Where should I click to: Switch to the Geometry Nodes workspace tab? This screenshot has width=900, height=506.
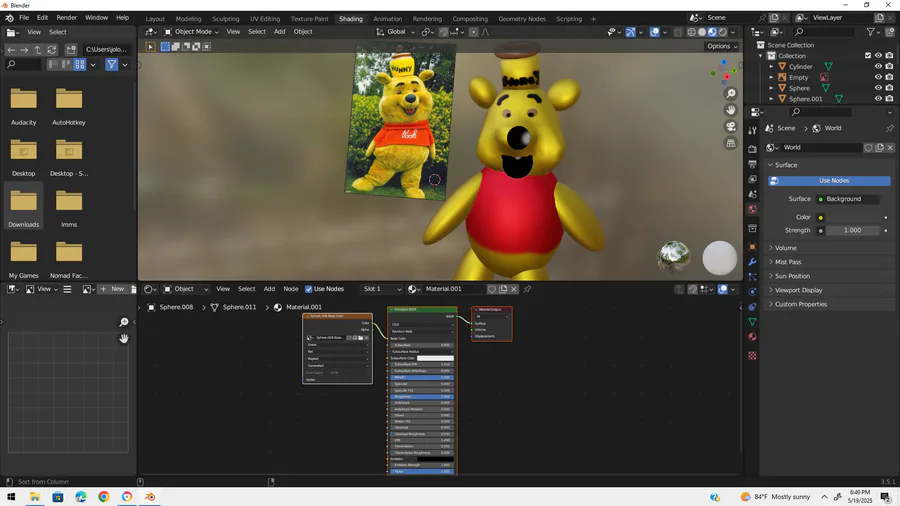click(x=522, y=19)
